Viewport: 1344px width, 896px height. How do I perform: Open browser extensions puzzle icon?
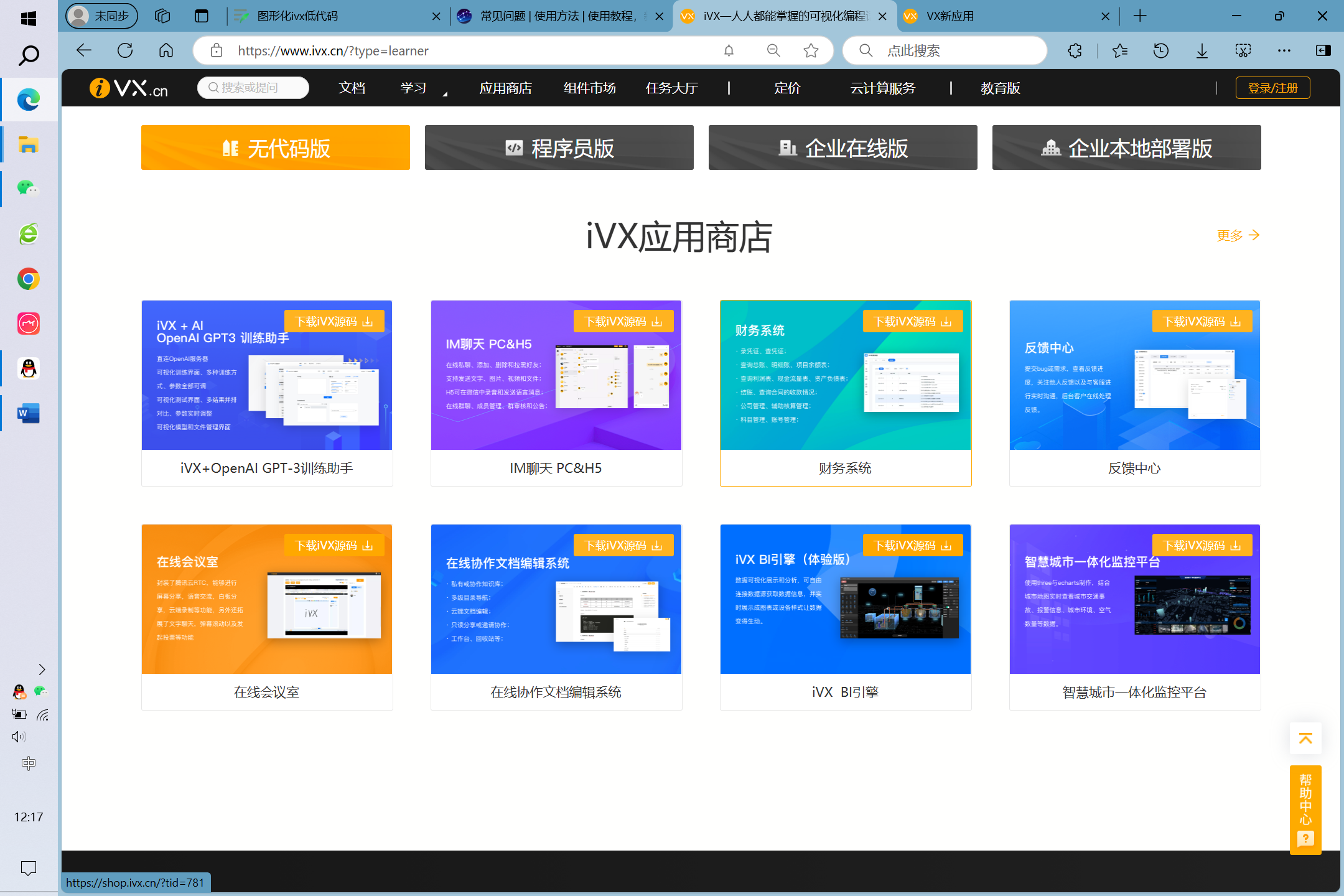(x=1075, y=50)
